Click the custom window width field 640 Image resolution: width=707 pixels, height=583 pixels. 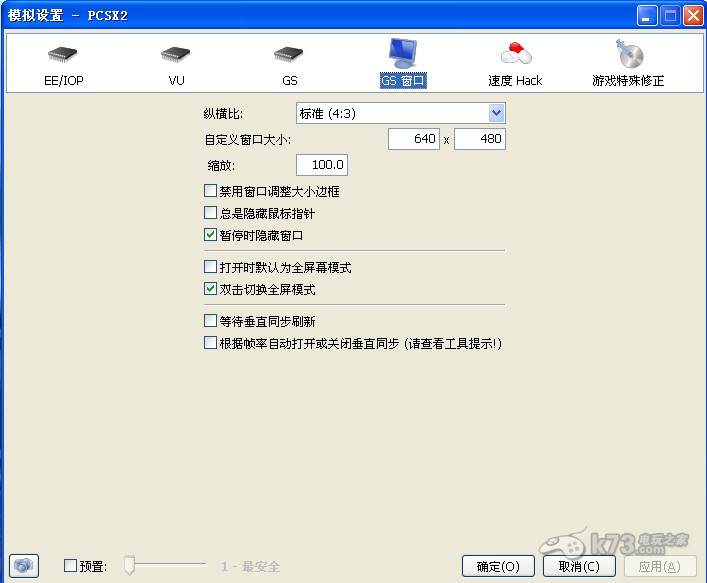414,140
